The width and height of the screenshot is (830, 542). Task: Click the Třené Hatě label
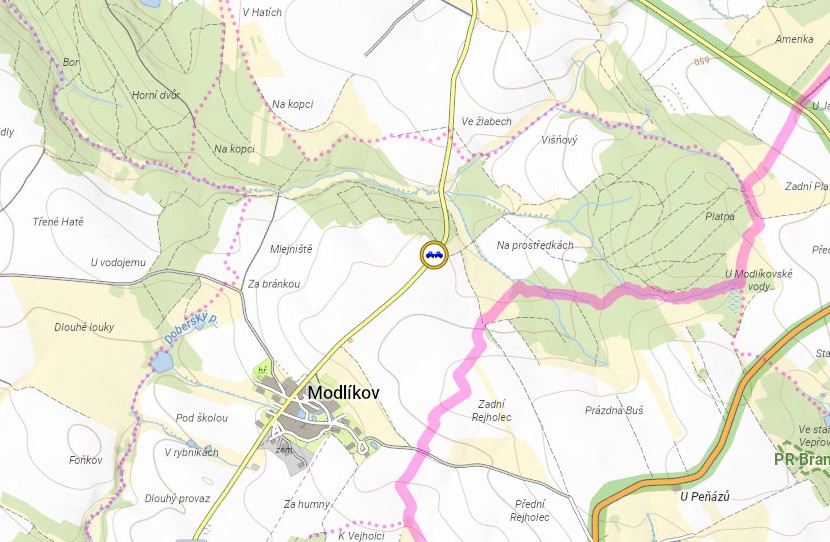coord(58,222)
